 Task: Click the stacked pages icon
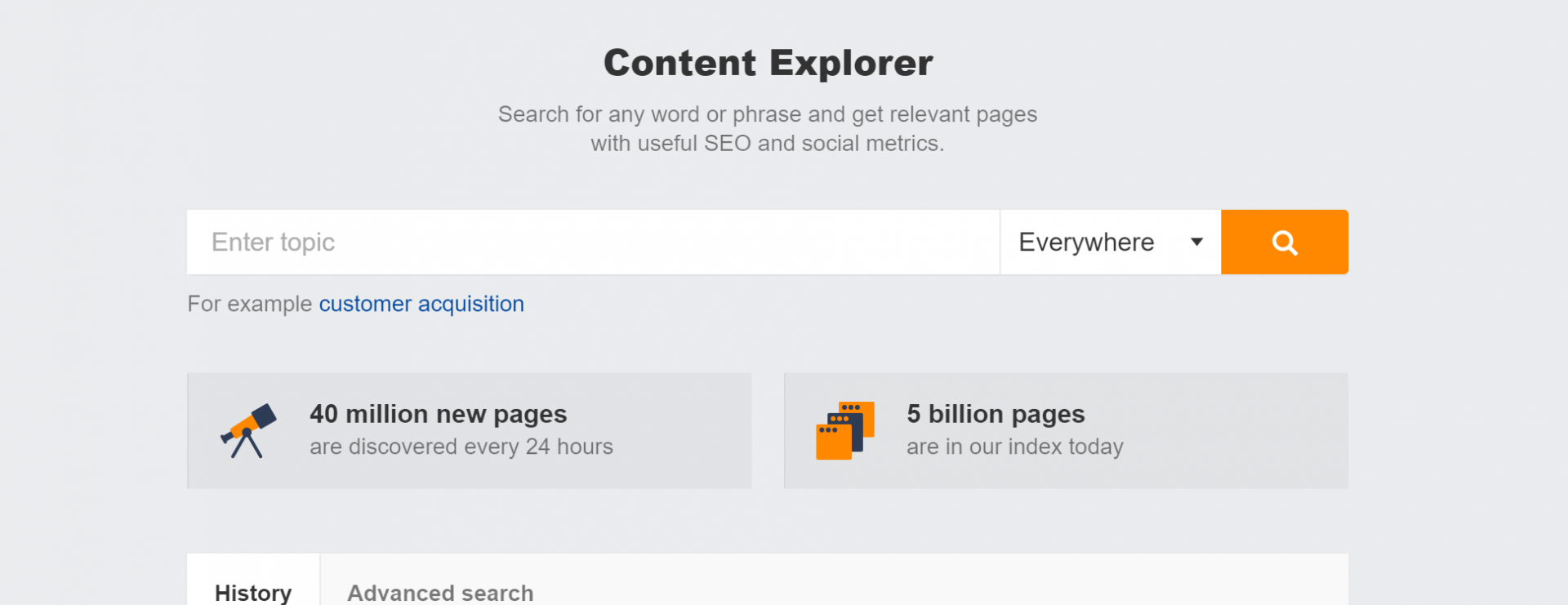point(845,430)
